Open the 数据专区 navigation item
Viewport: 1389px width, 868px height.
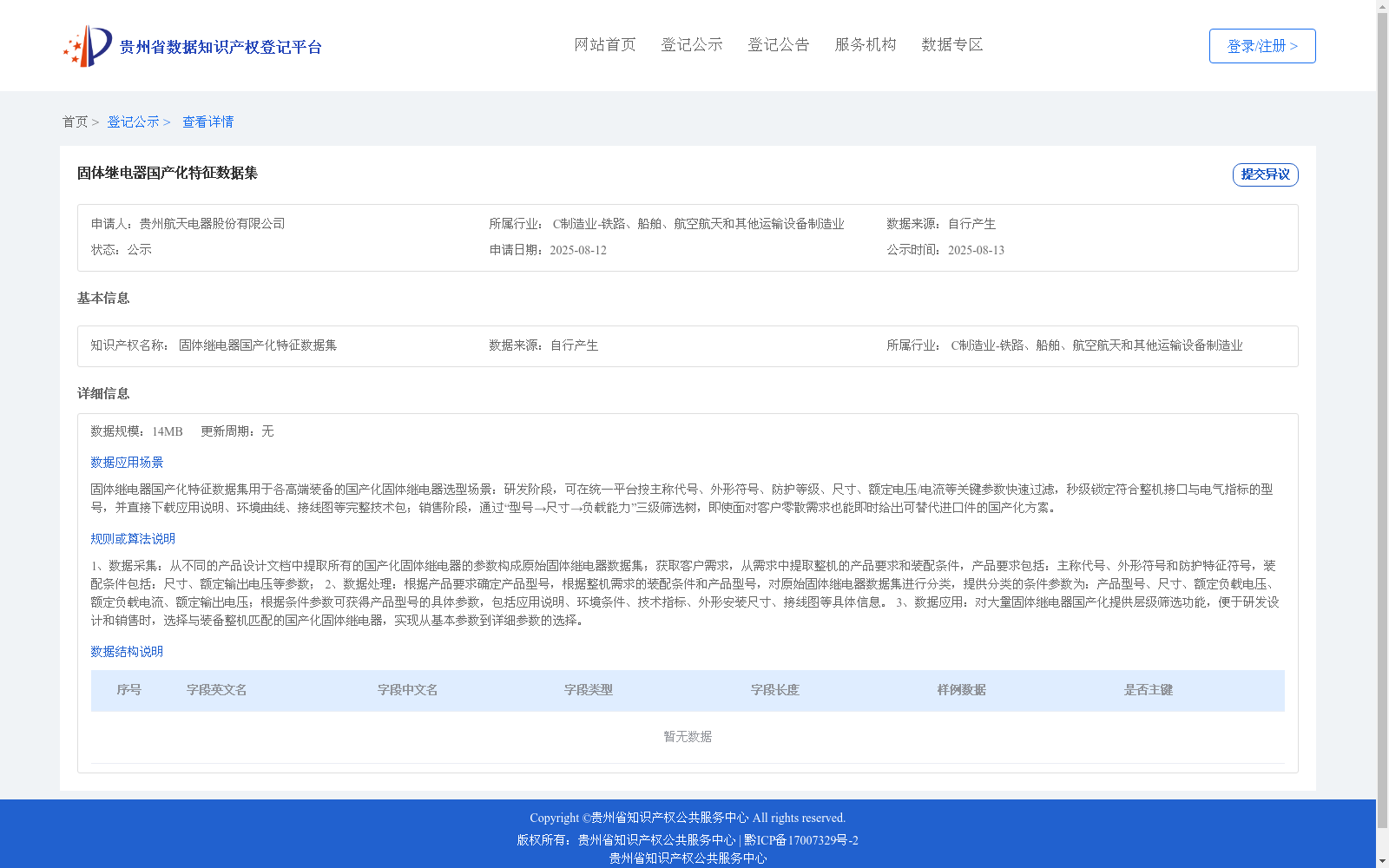(x=952, y=44)
